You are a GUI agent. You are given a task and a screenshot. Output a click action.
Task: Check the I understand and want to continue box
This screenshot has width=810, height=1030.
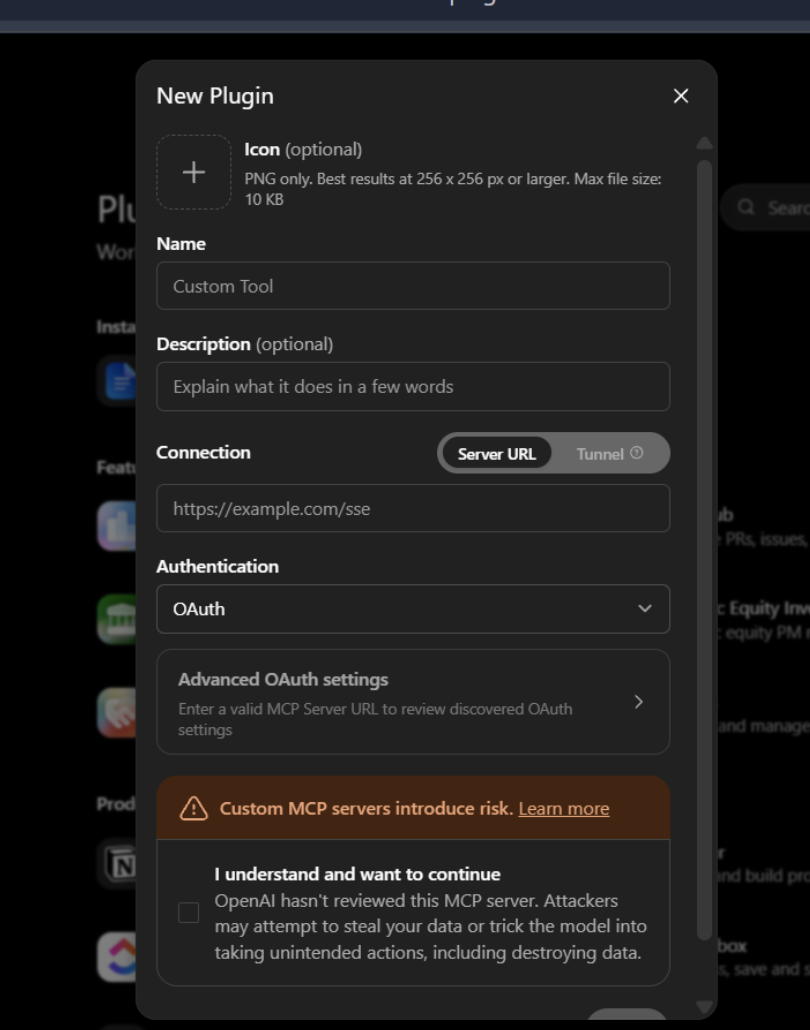pos(189,912)
